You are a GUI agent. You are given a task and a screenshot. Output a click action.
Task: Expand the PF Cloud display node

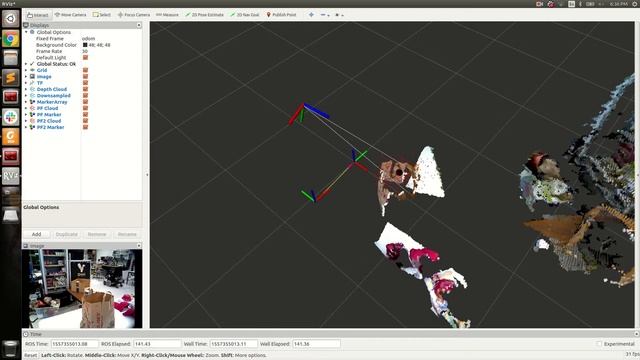pyautogui.click(x=26, y=108)
